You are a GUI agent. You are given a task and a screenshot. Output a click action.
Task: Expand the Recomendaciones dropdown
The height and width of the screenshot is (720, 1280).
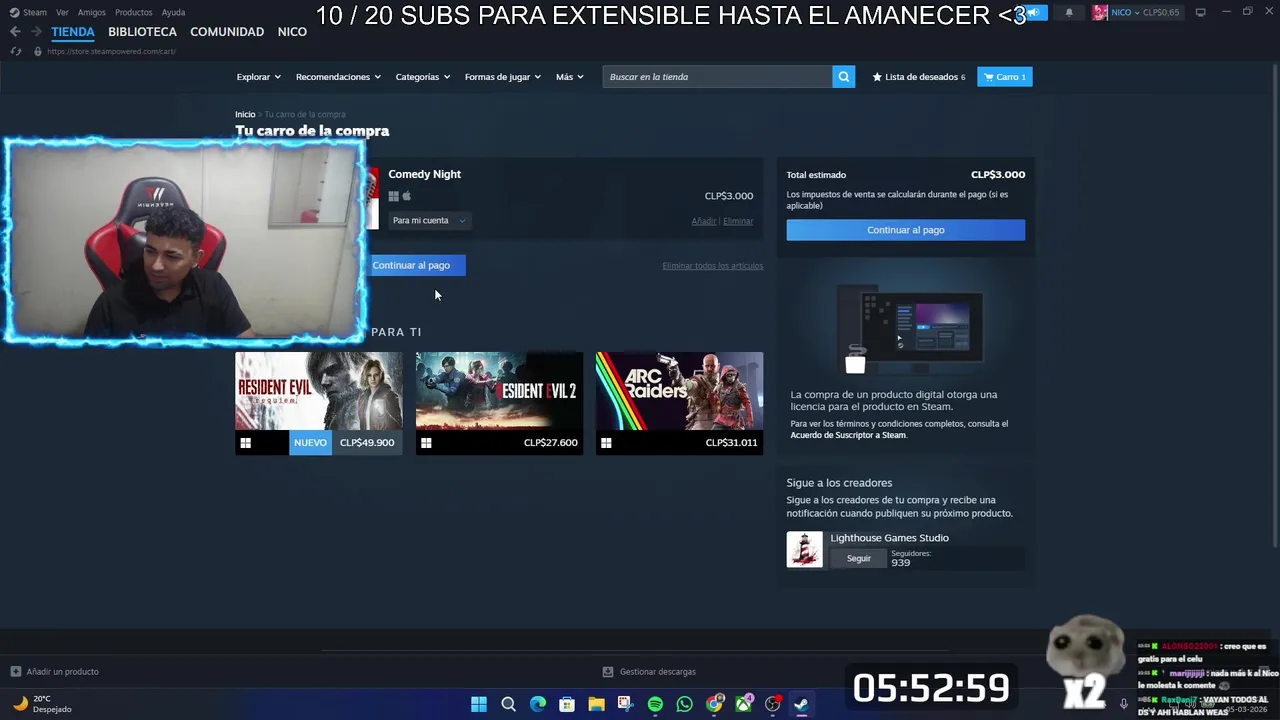pyautogui.click(x=338, y=77)
